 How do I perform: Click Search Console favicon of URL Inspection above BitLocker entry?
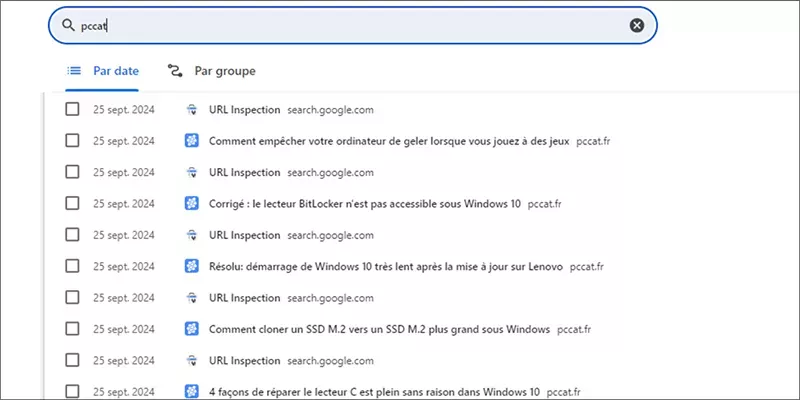point(191,172)
